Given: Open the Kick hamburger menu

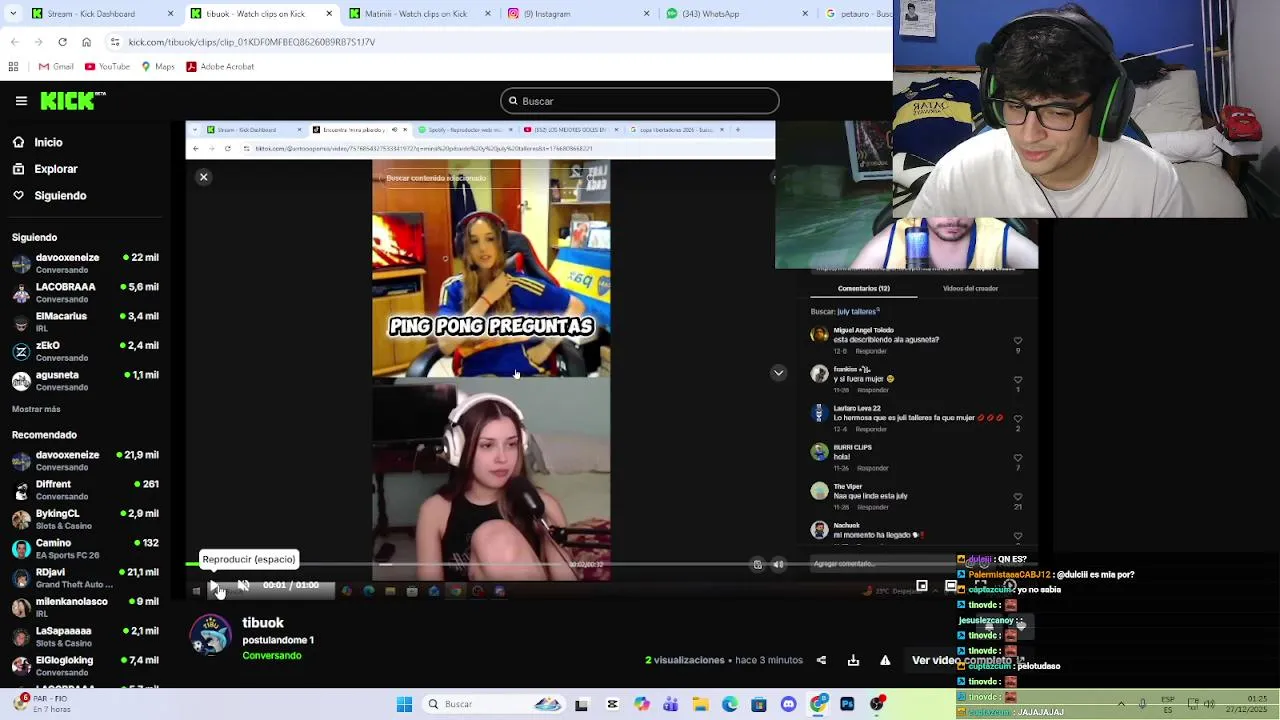Looking at the screenshot, I should coord(21,101).
